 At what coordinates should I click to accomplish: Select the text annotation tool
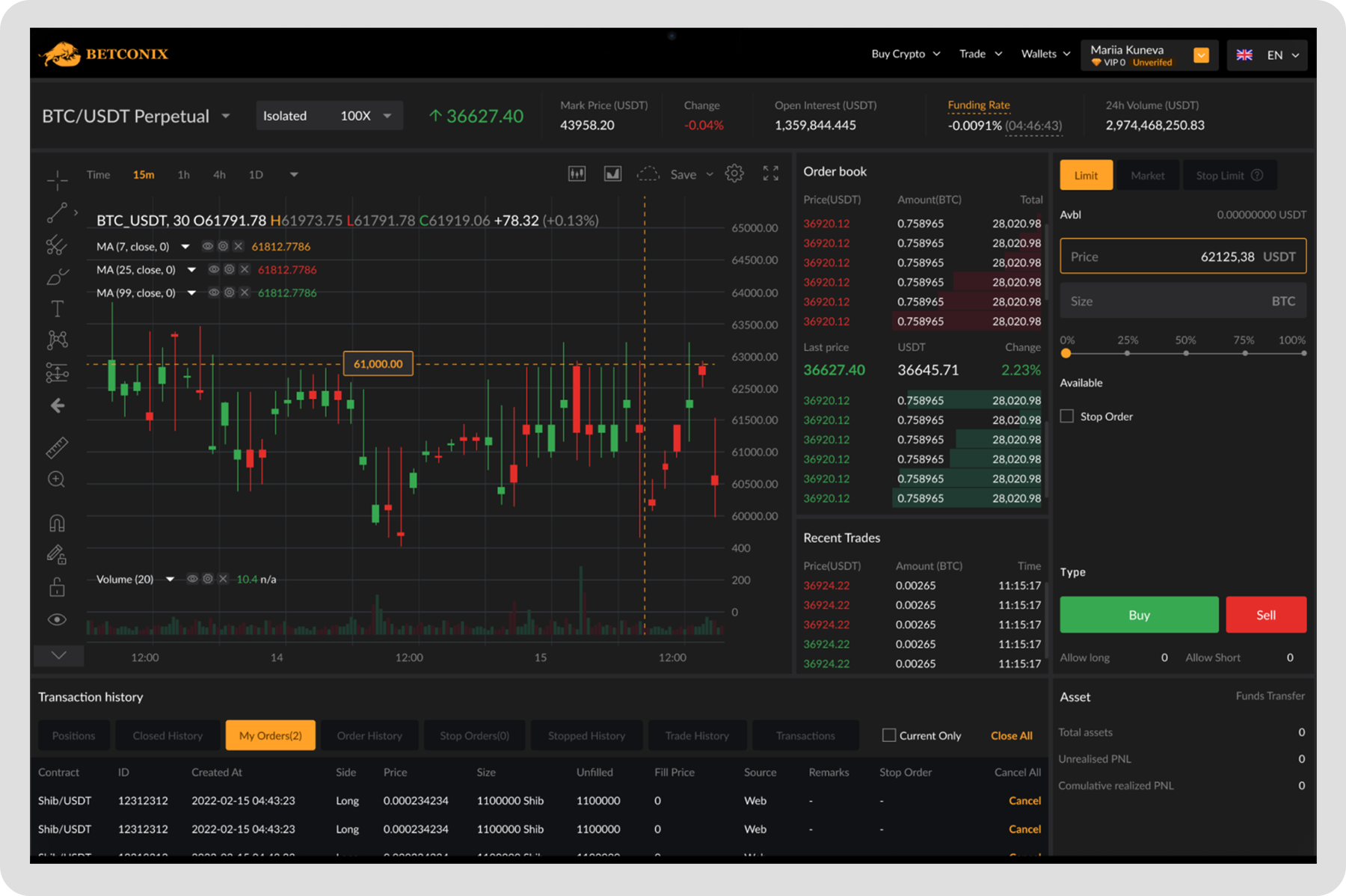pyautogui.click(x=57, y=309)
